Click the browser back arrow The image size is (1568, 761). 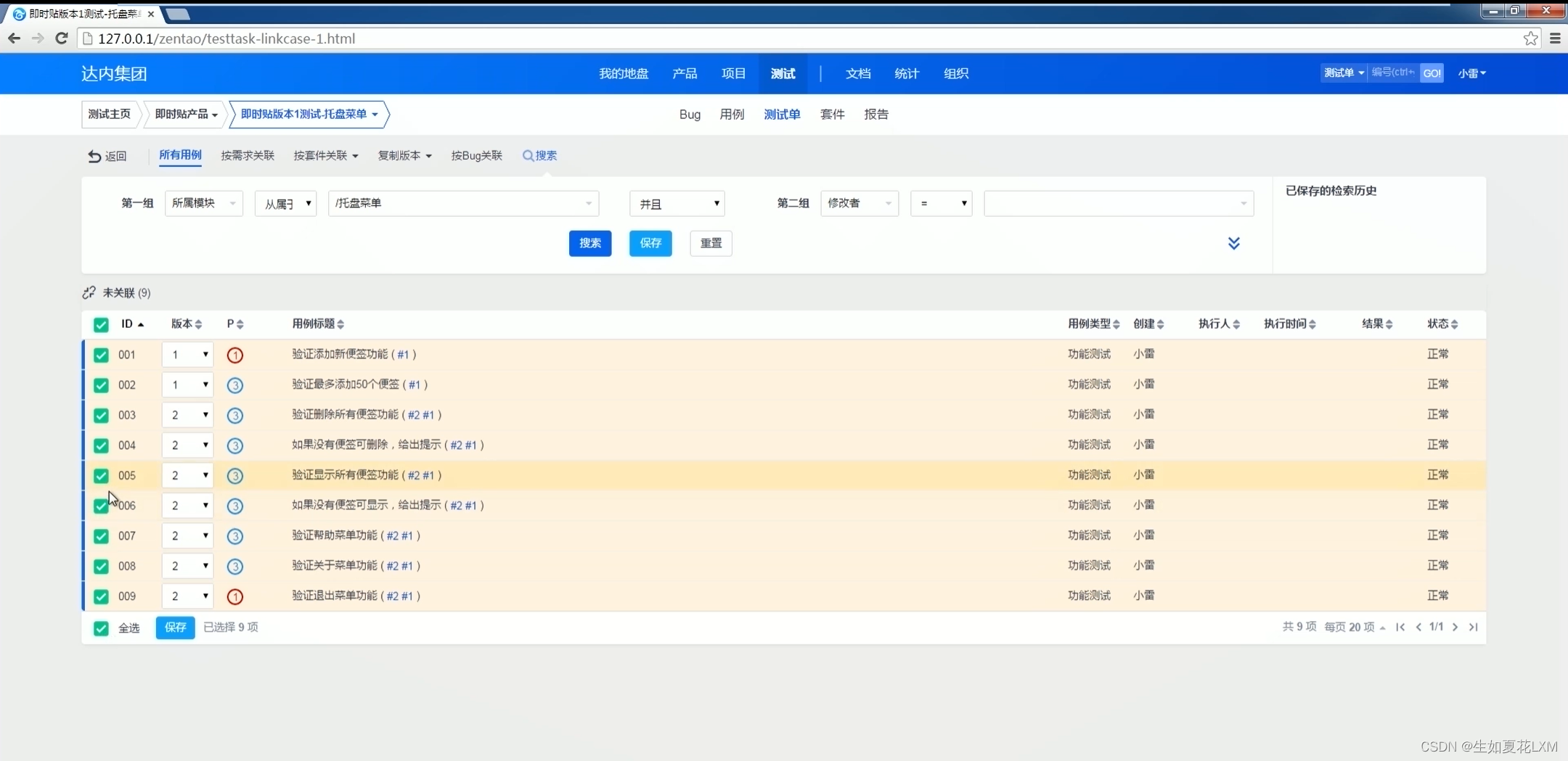click(14, 38)
